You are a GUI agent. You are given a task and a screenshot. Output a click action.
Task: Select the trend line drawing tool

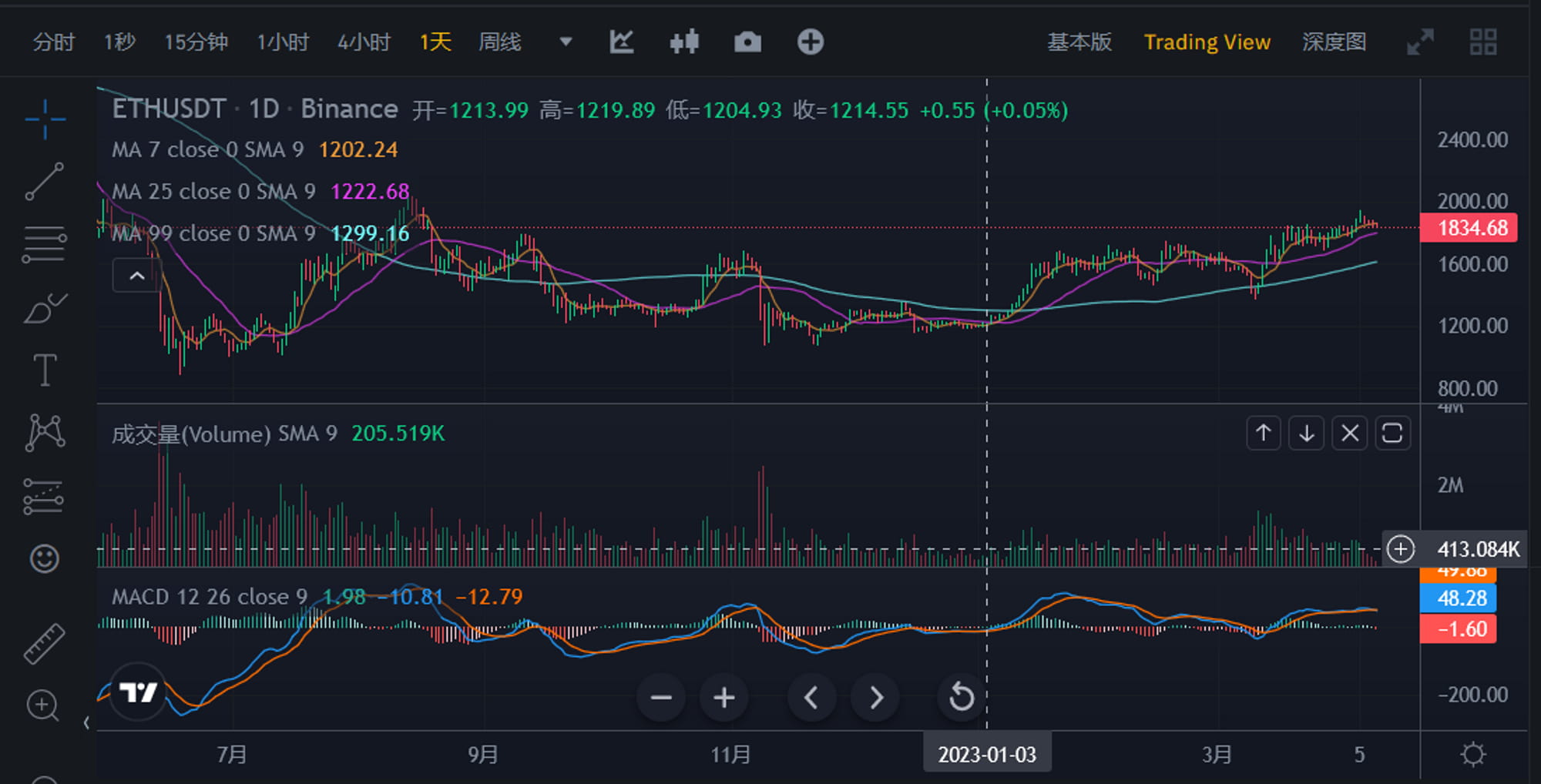45,182
